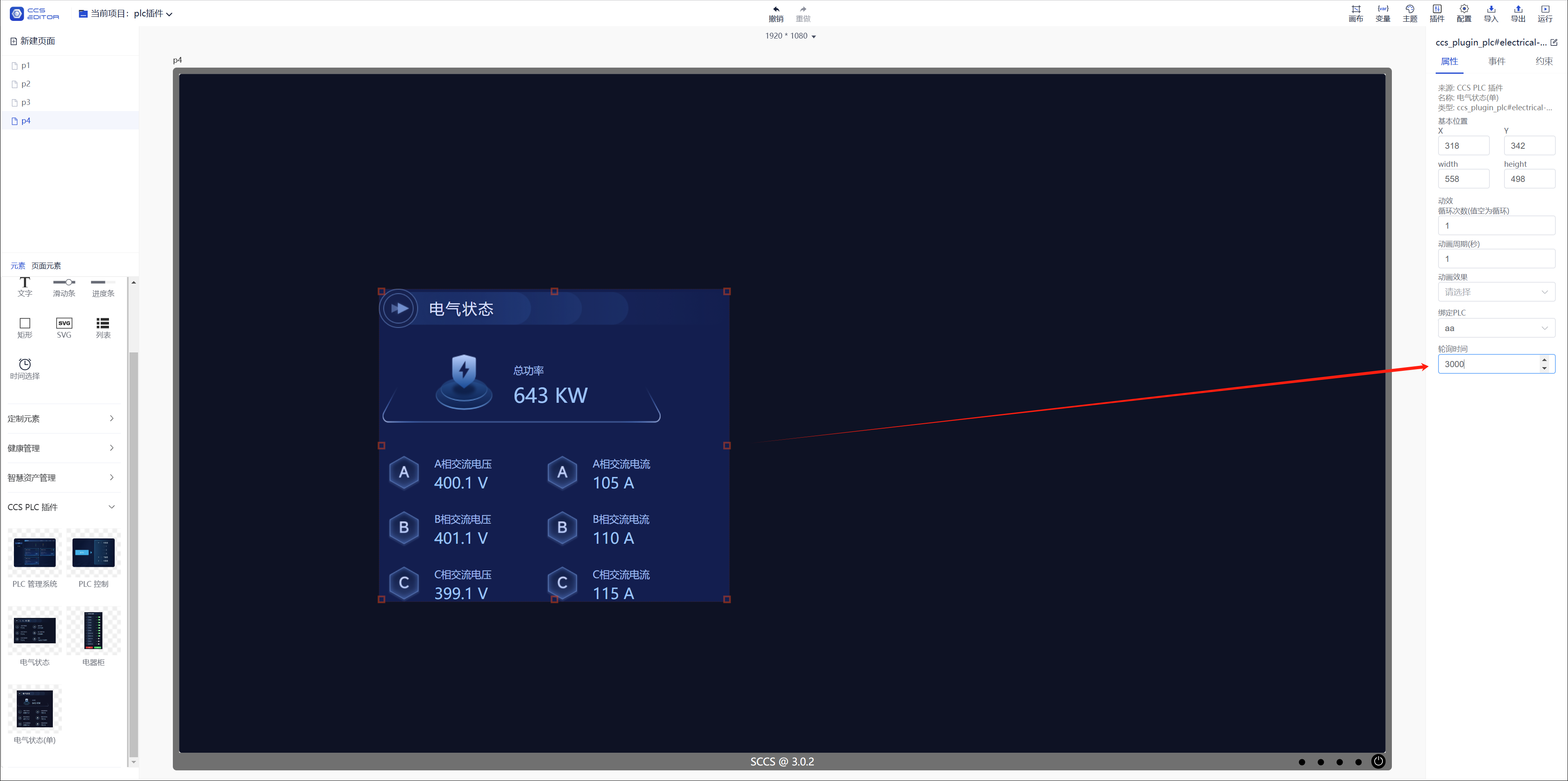Click the 导入 import icon
This screenshot has height=781, width=1568.
pos(1491,9)
